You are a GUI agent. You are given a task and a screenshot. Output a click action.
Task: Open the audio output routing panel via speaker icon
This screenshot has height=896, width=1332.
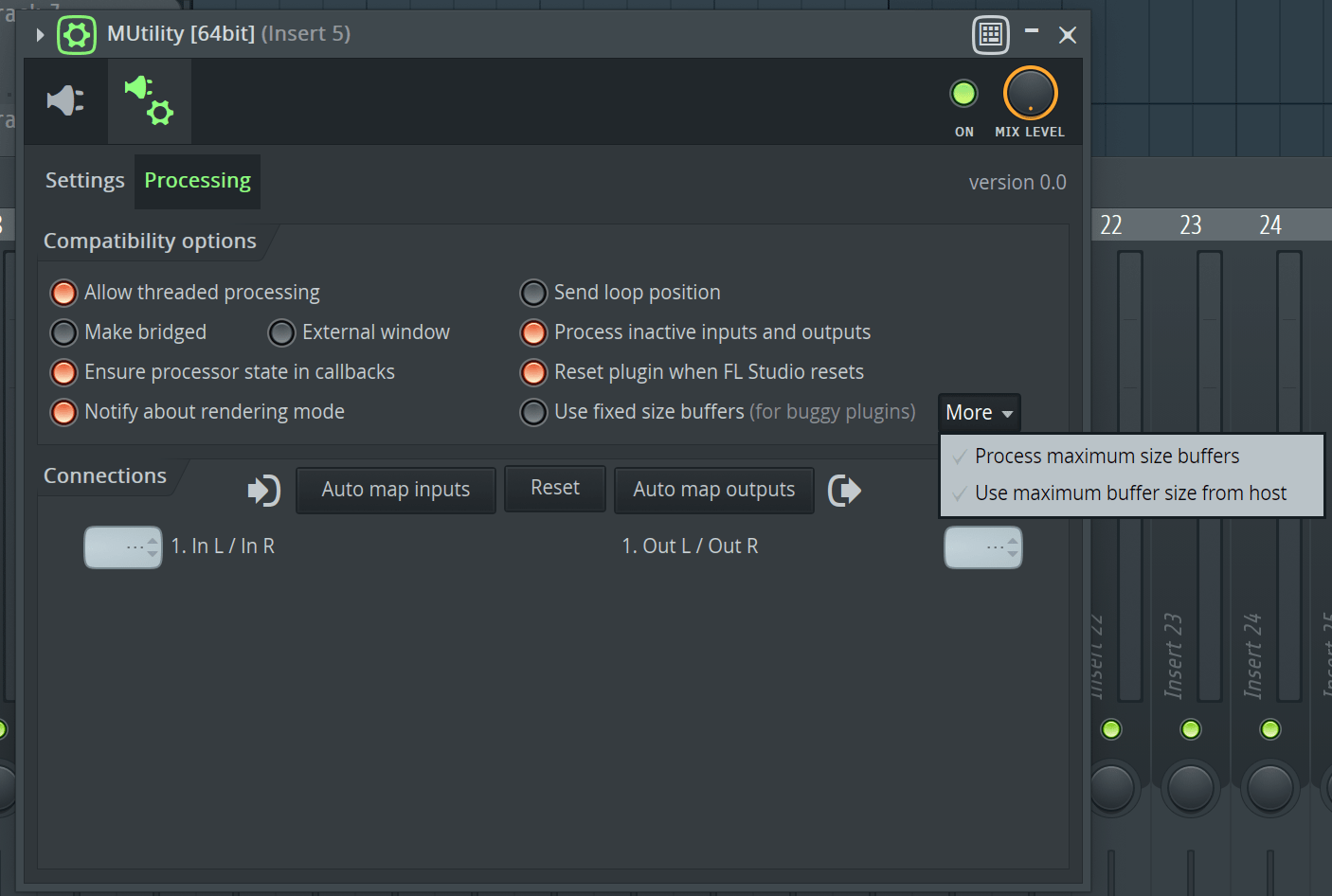tap(64, 100)
